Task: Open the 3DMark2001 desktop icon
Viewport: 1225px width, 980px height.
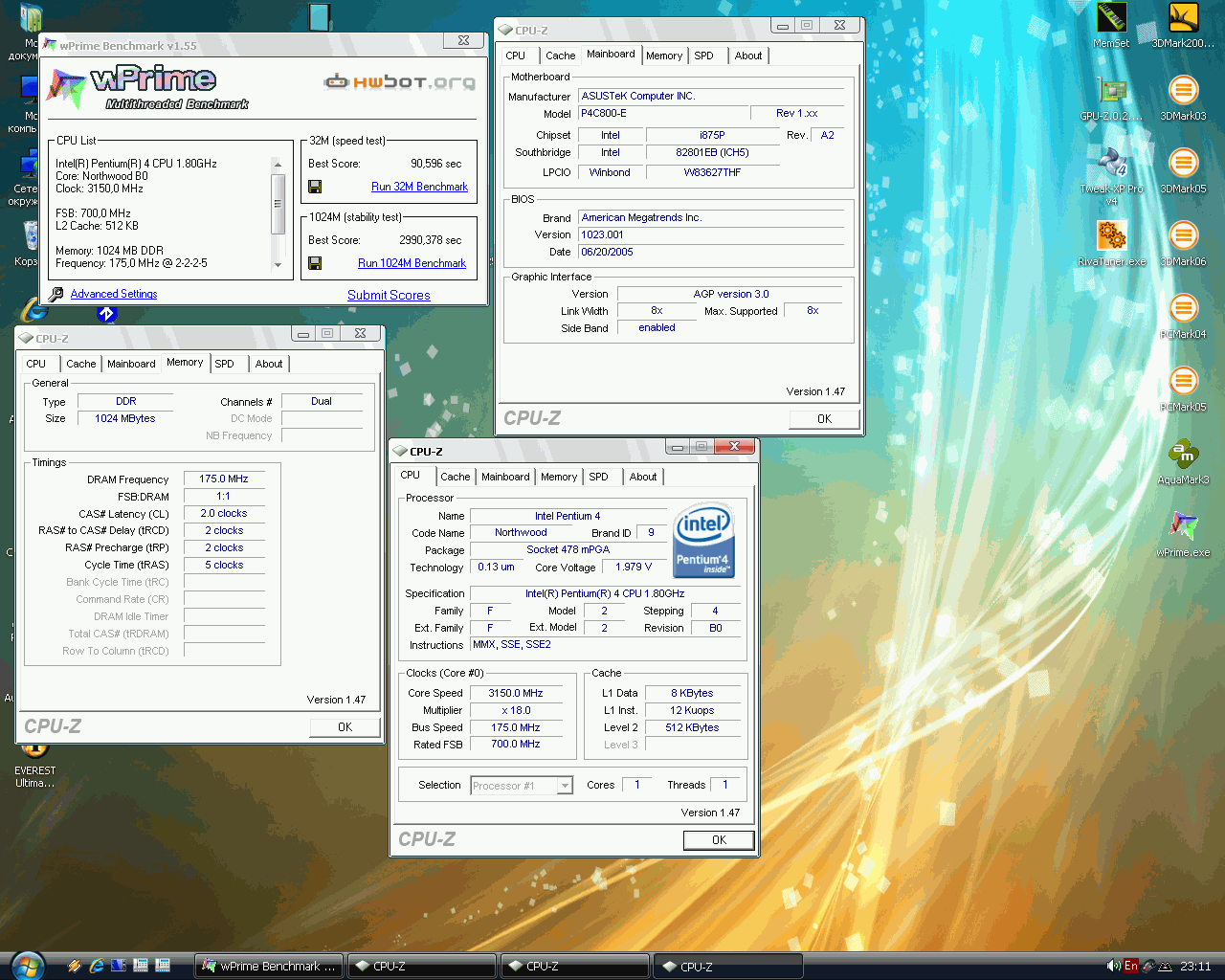Action: (x=1184, y=18)
